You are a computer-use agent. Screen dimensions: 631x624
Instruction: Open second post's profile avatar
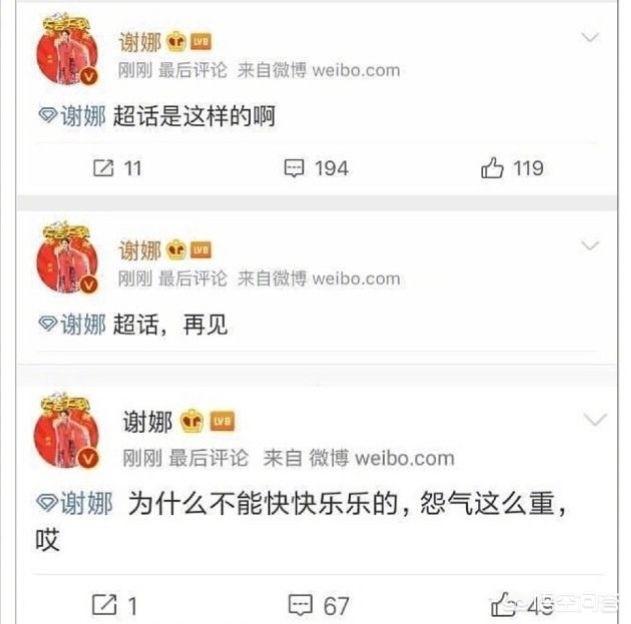coord(68,257)
